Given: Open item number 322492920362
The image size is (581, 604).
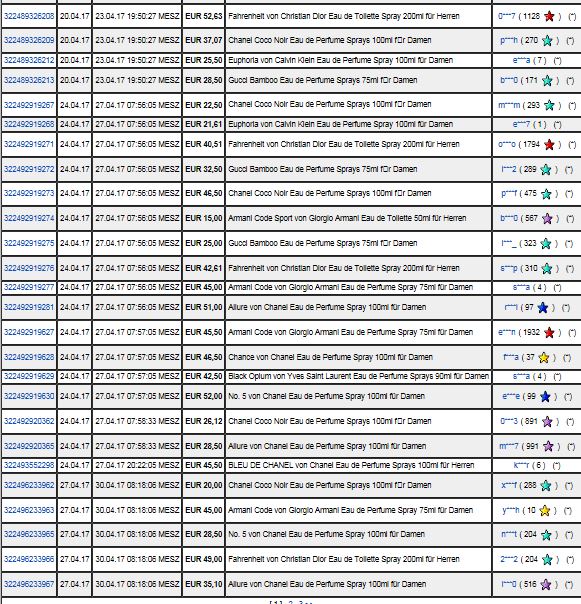Looking at the screenshot, I should click(x=29, y=421).
